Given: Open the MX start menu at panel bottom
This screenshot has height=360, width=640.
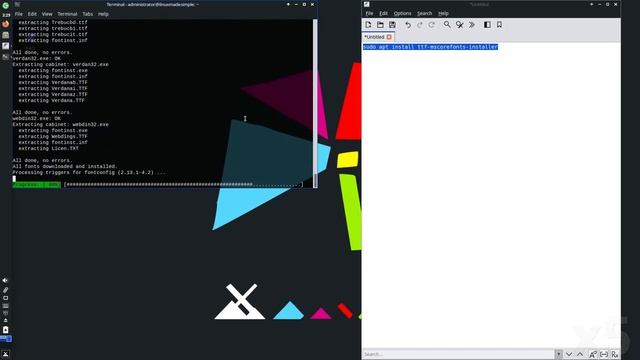Looking at the screenshot, I should (5, 354).
